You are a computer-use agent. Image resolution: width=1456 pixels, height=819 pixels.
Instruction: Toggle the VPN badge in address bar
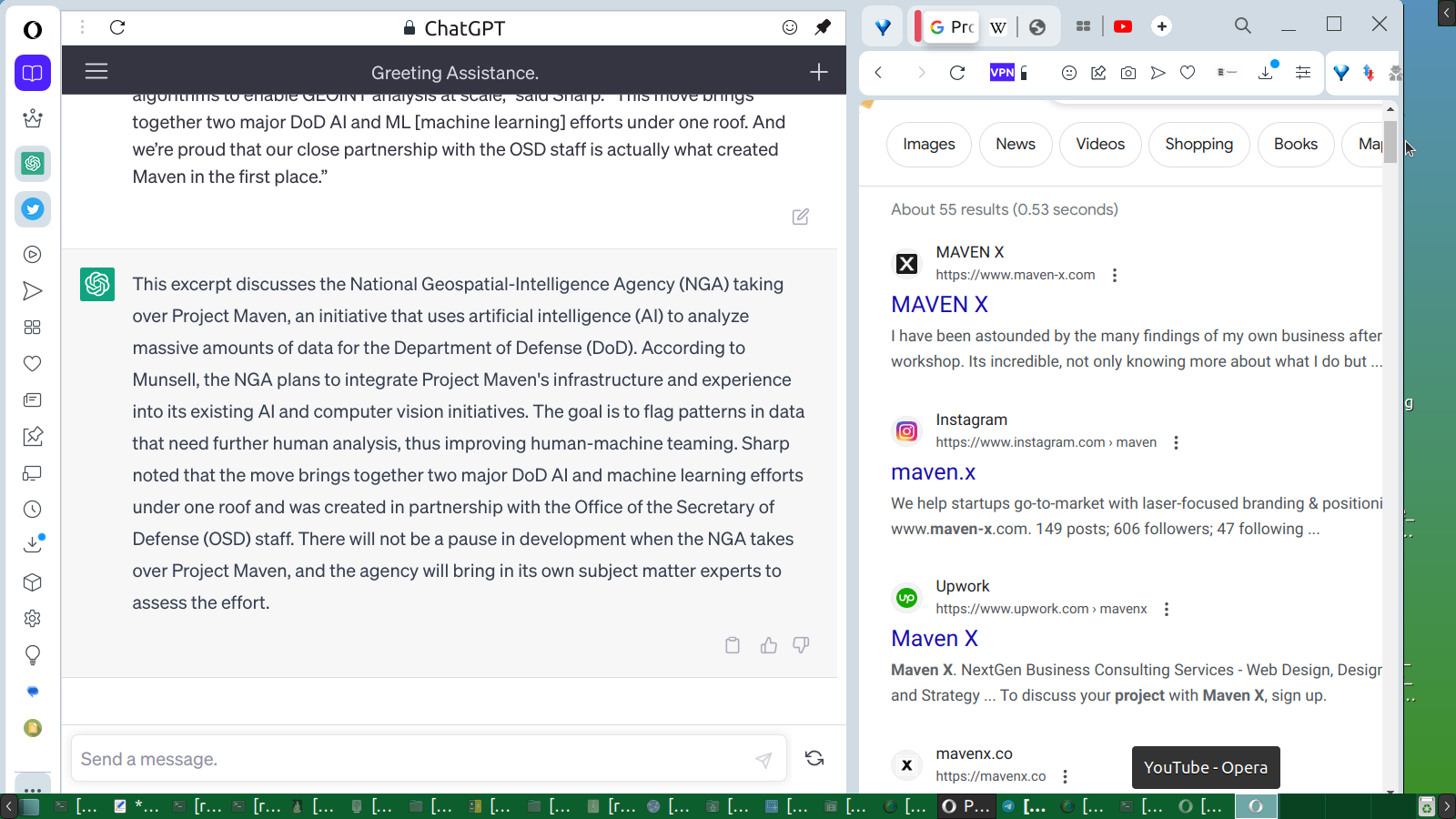[1002, 73]
